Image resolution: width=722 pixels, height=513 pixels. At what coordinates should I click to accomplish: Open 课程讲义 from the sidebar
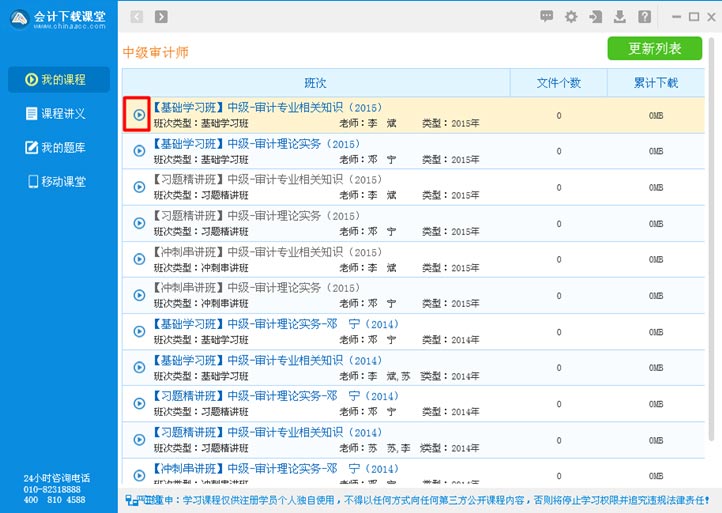click(x=58, y=114)
